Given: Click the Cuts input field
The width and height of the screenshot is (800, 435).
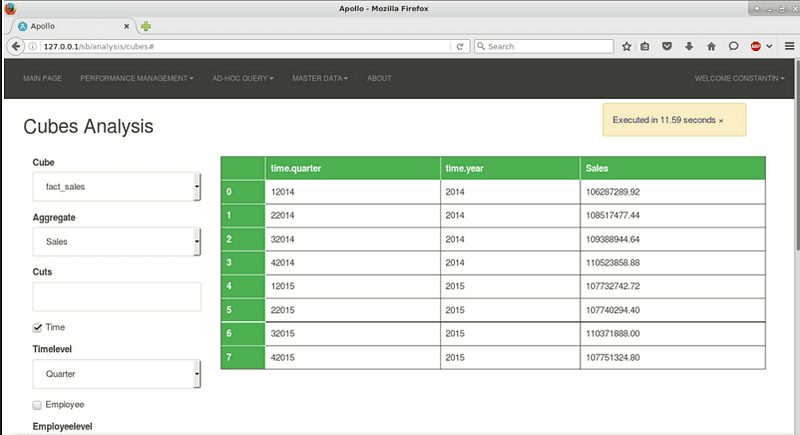Looking at the screenshot, I should click(117, 296).
